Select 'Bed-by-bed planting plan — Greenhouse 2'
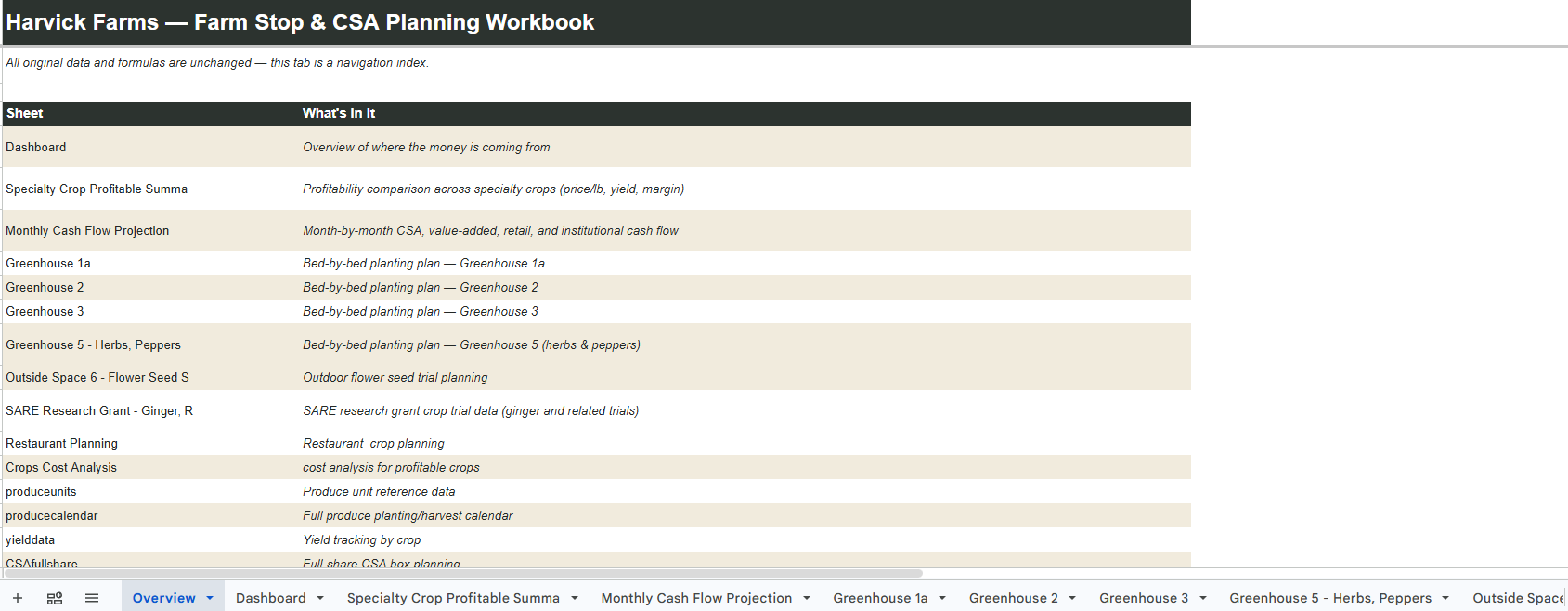This screenshot has width=1568, height=611. (745, 288)
